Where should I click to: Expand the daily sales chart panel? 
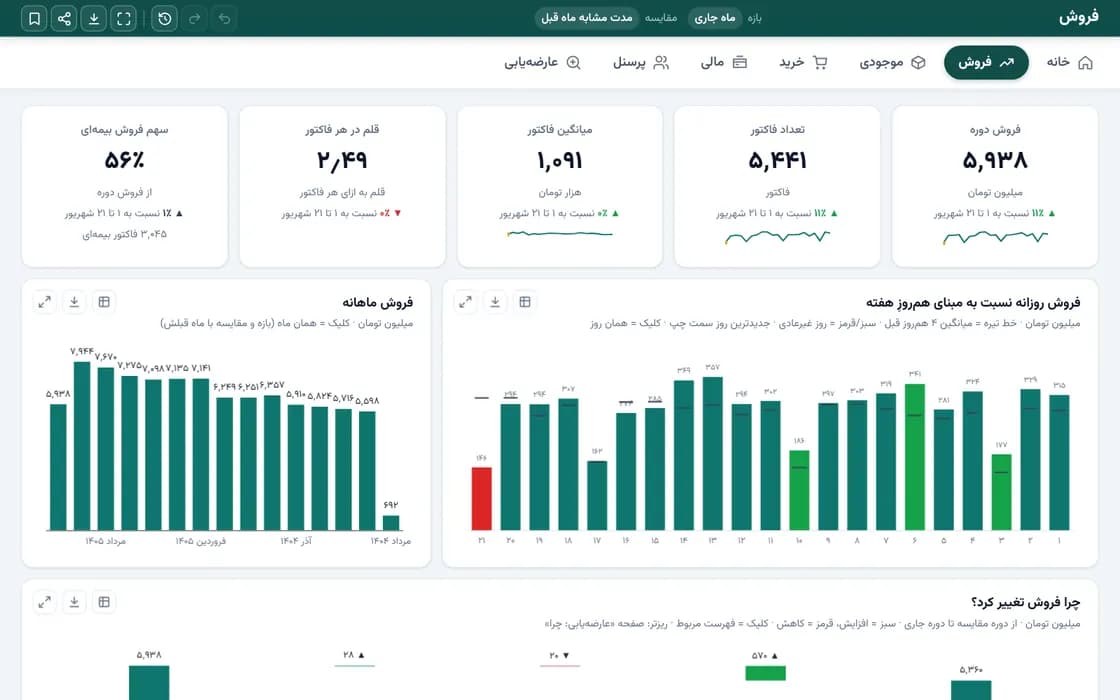point(466,302)
